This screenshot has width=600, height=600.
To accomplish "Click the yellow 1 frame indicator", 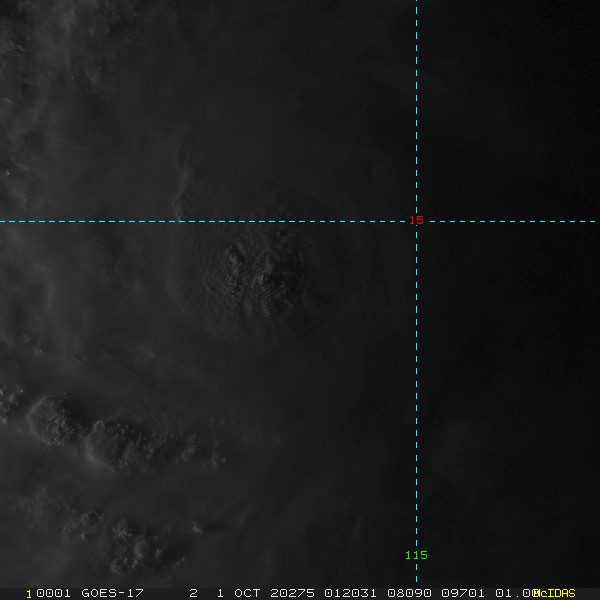I will 29,594.
